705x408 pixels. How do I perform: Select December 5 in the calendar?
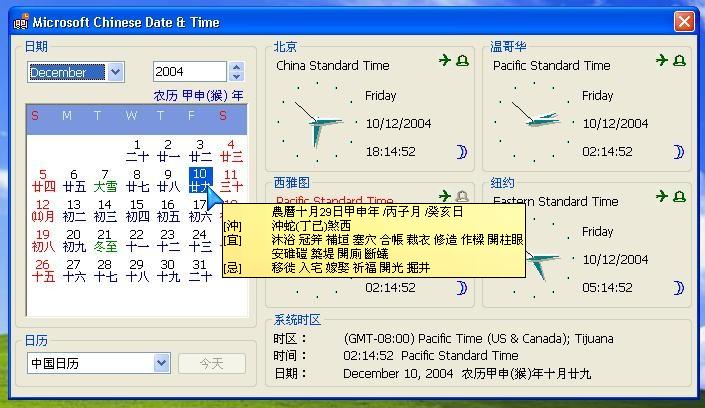point(43,180)
